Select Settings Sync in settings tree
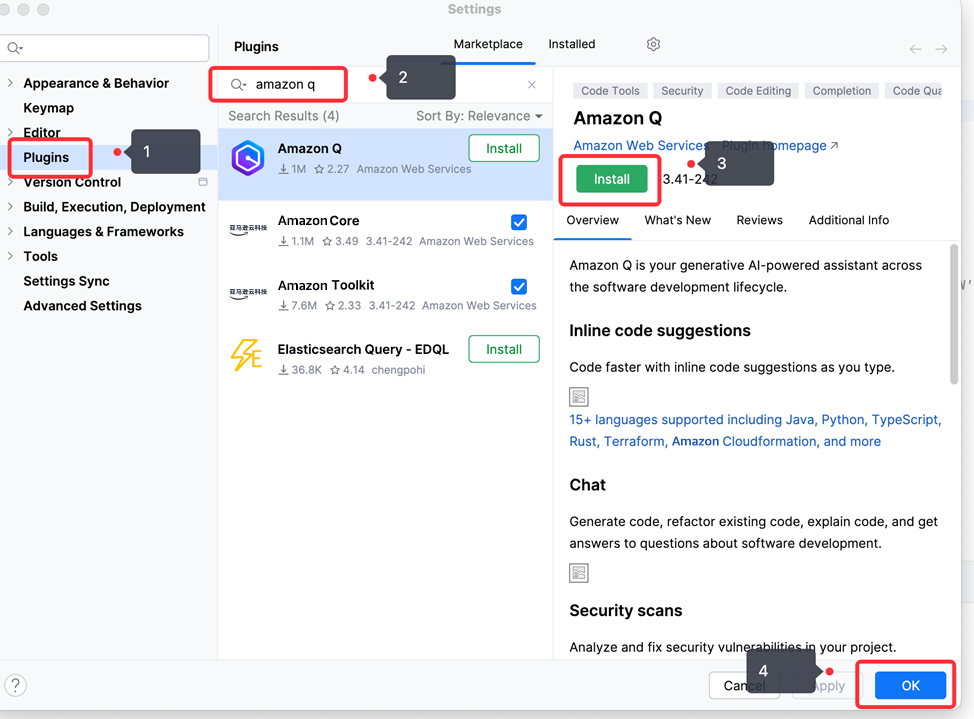Screen dimensions: 974x719 tap(66, 281)
